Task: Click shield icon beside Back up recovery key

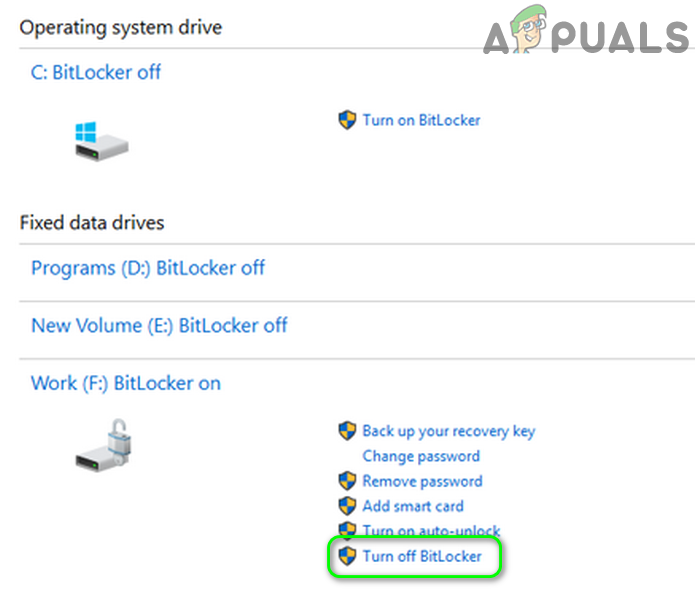Action: point(347,431)
